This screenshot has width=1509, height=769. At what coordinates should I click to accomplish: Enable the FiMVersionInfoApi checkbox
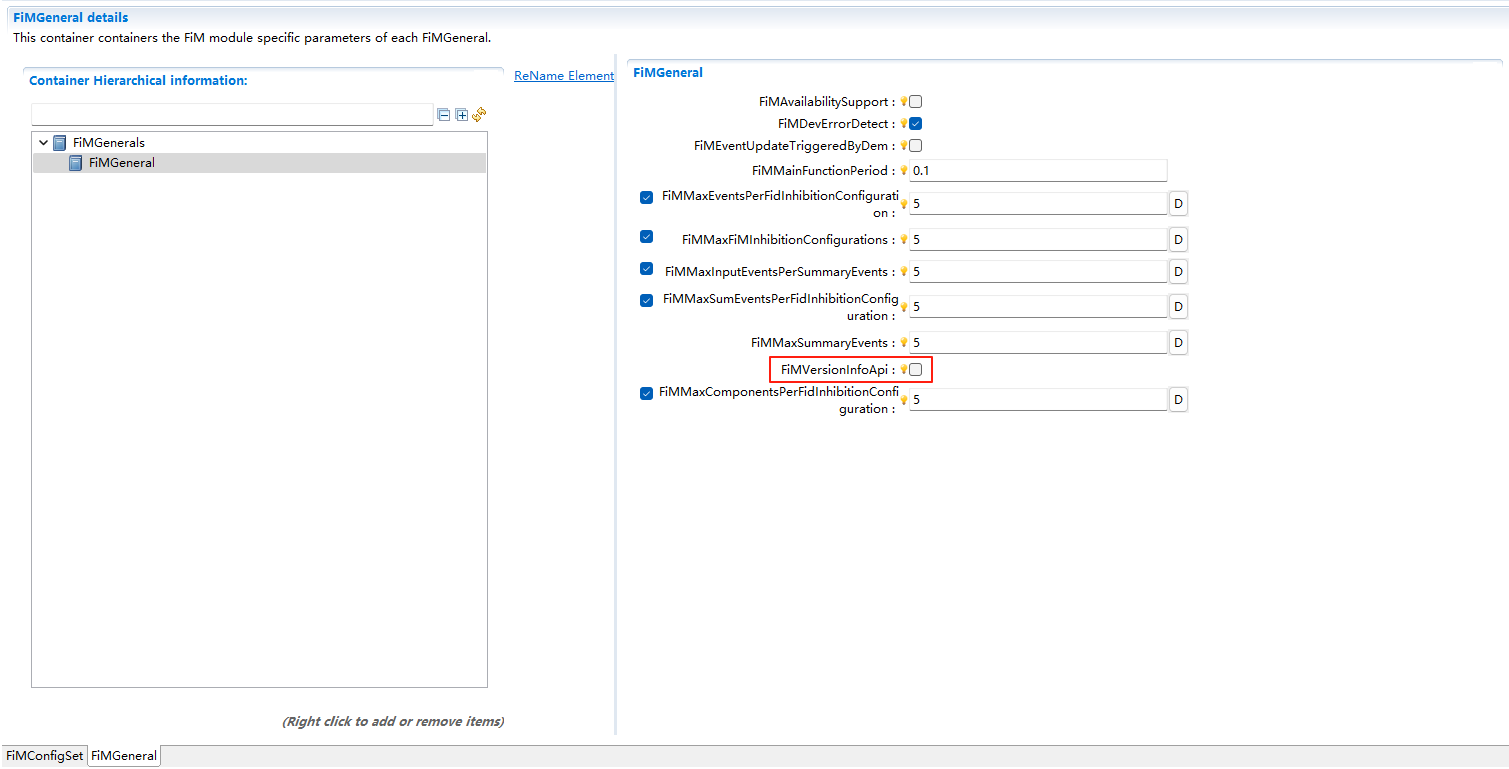(915, 369)
